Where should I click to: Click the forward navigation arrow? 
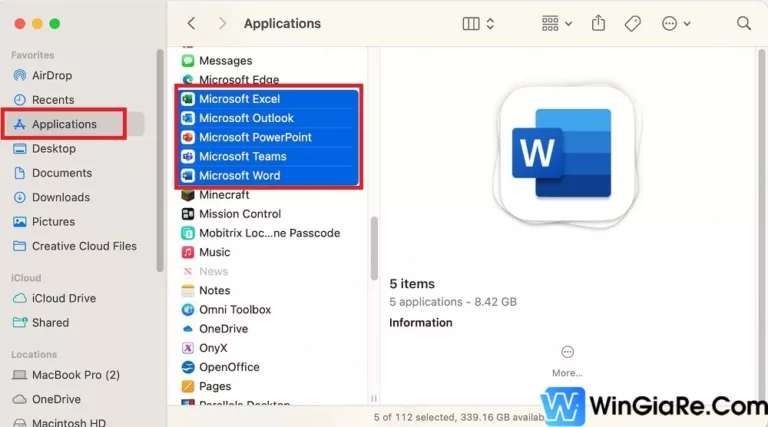(x=222, y=23)
